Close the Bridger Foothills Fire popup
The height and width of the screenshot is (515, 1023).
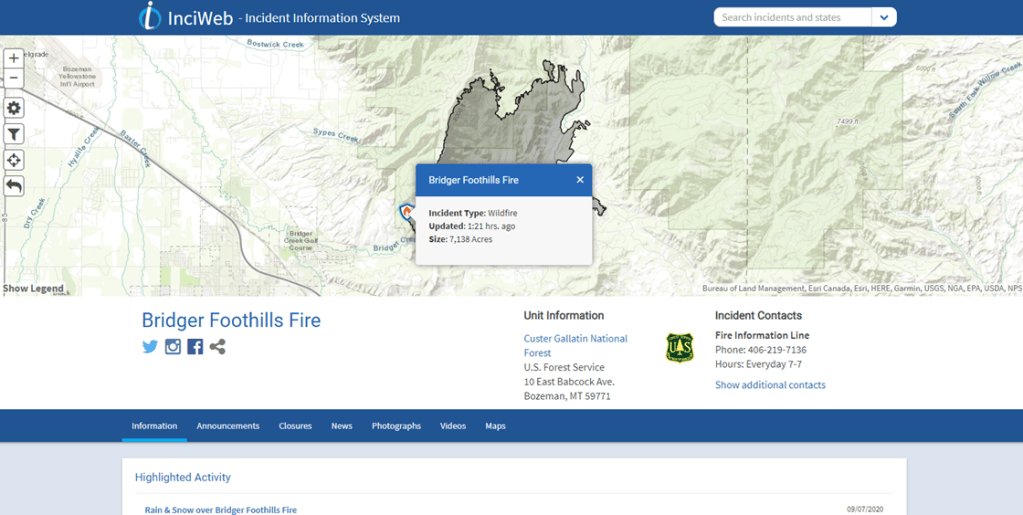(x=580, y=180)
